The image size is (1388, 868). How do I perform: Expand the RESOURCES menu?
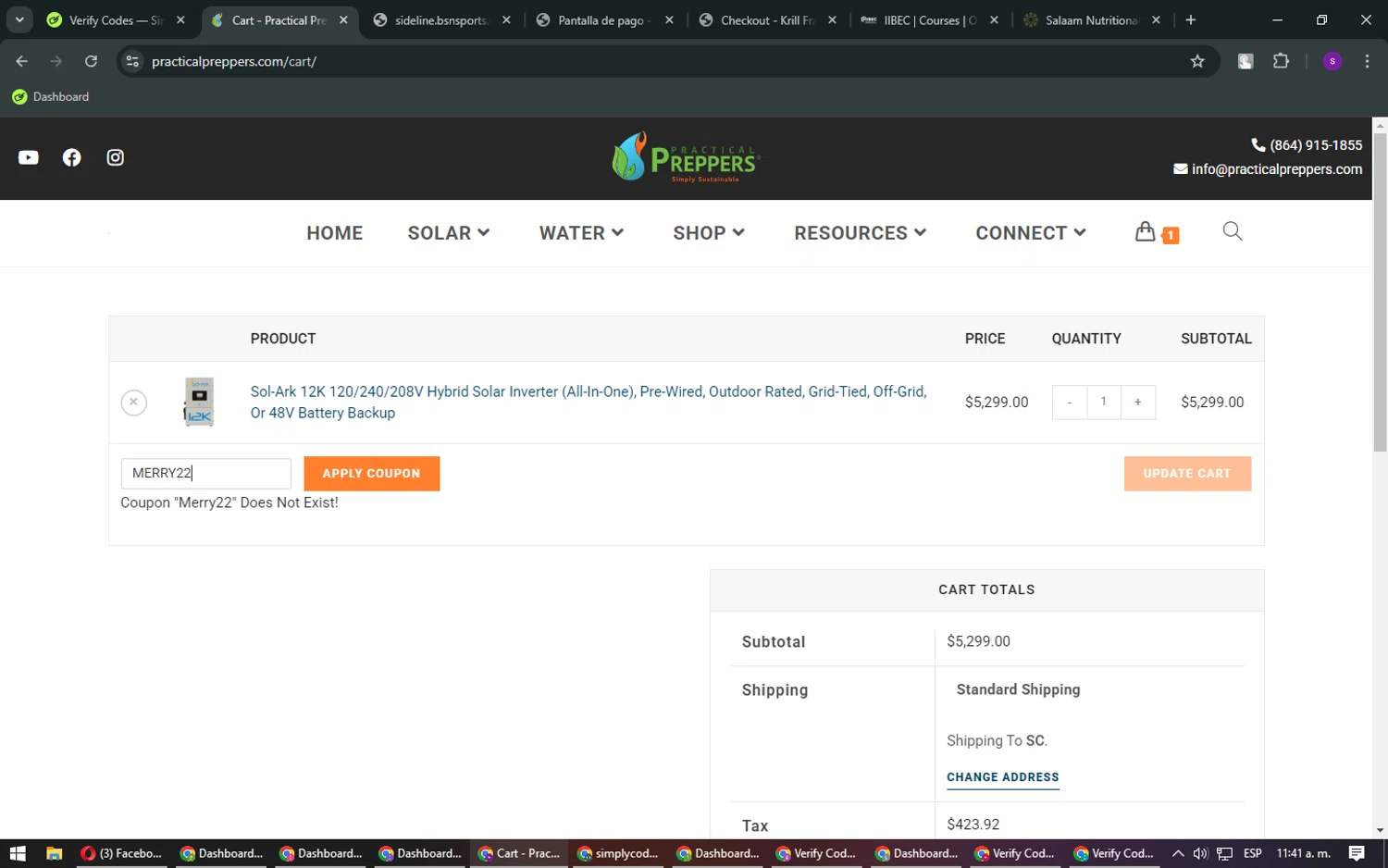[860, 233]
